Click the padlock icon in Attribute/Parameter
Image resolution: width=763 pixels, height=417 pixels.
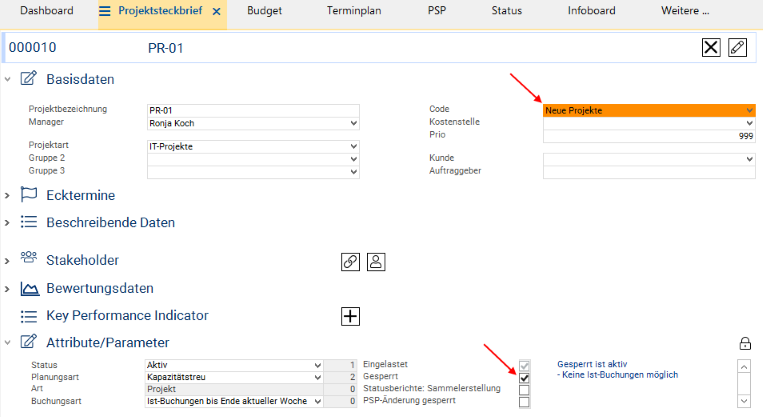744,343
